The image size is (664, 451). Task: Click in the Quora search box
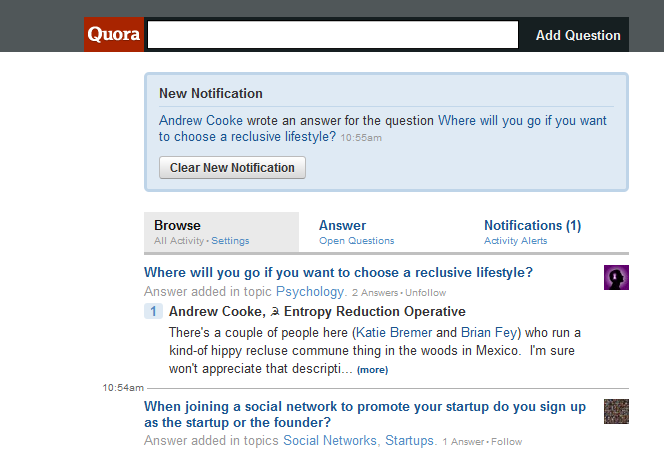tap(332, 35)
